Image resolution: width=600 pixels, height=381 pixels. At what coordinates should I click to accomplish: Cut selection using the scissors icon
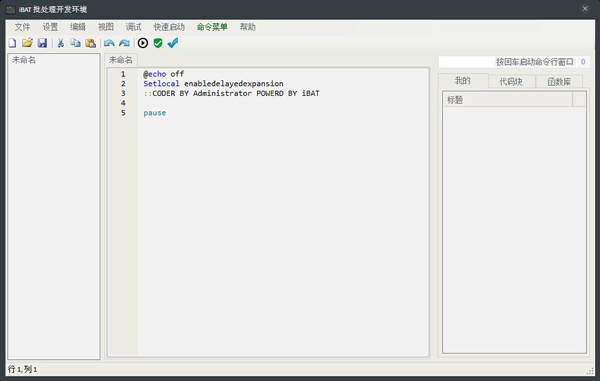[60, 43]
